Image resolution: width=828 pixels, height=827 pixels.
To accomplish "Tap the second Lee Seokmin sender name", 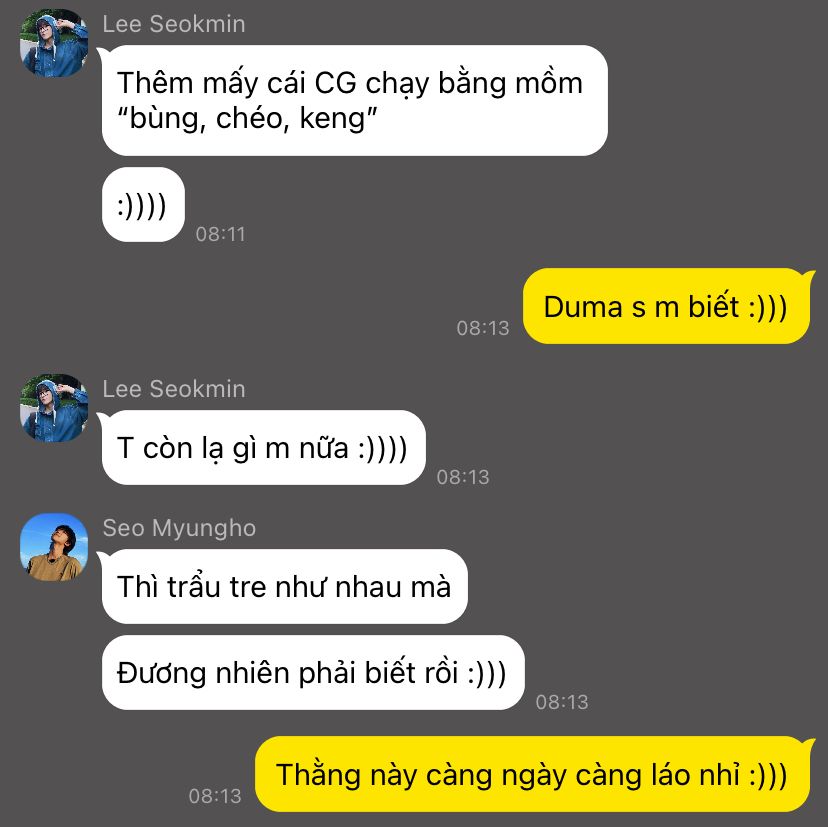I will point(174,389).
